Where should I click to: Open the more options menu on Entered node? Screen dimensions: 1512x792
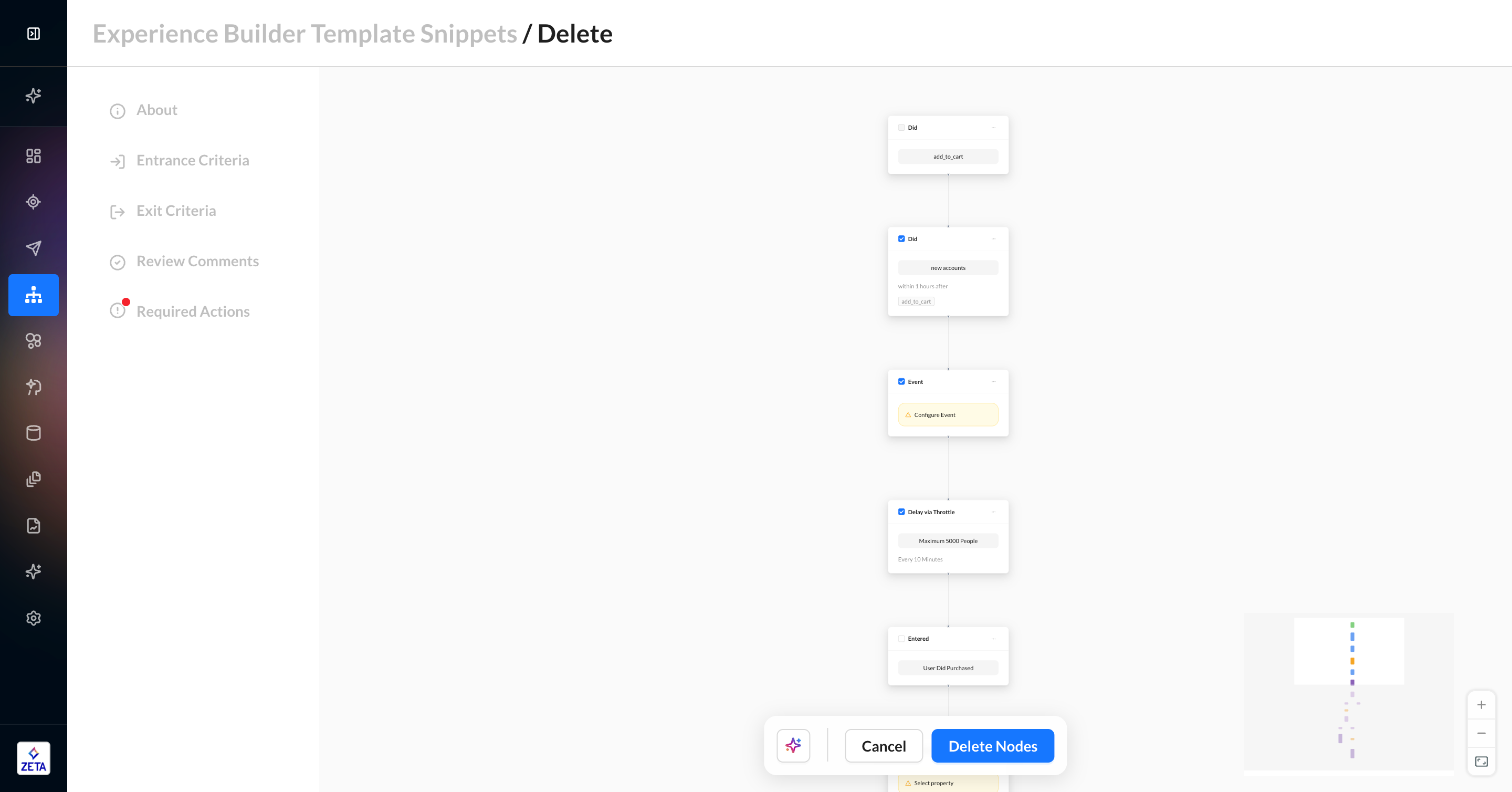(x=993, y=639)
